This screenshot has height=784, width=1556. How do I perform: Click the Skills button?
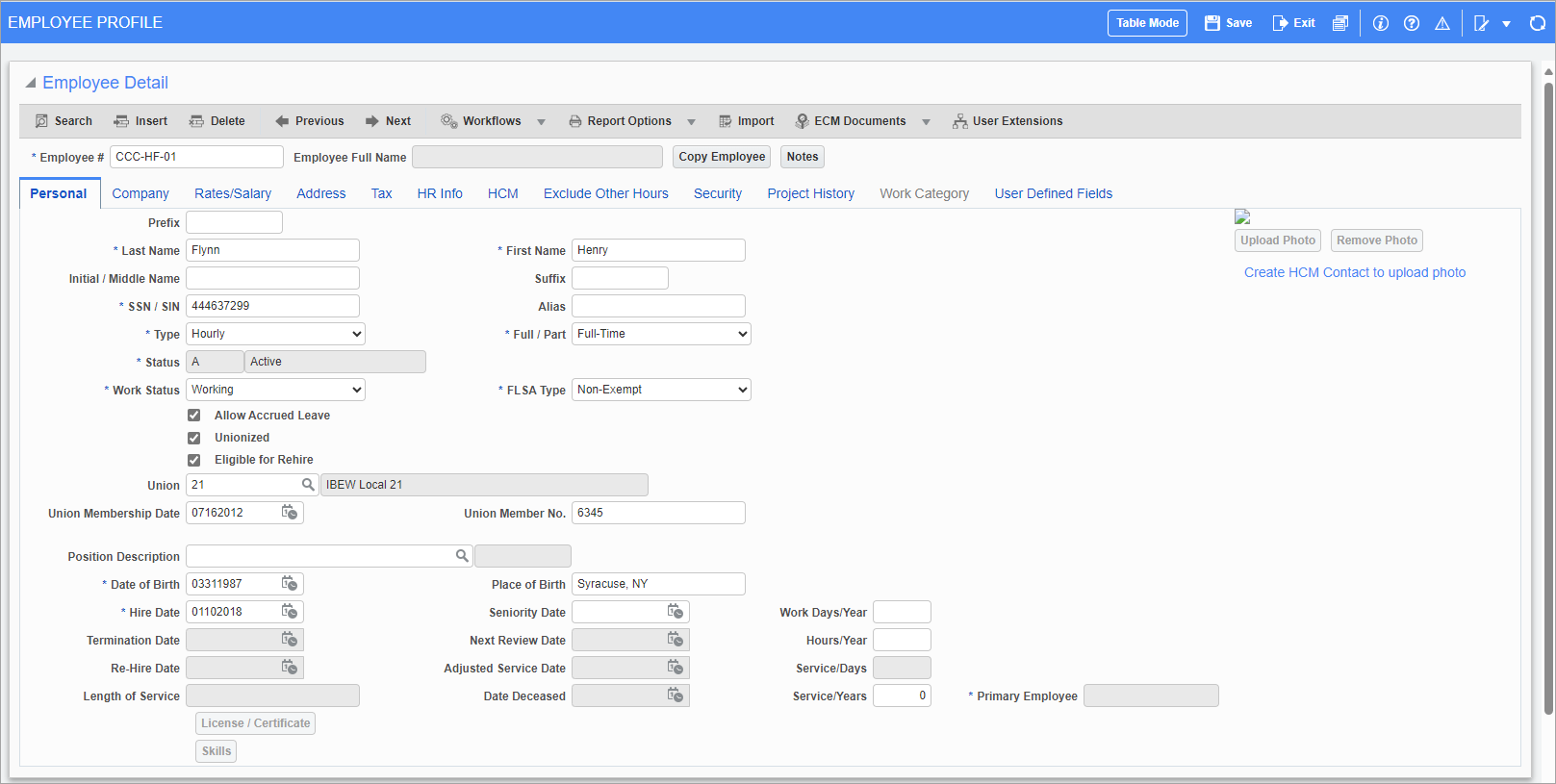pos(217,751)
